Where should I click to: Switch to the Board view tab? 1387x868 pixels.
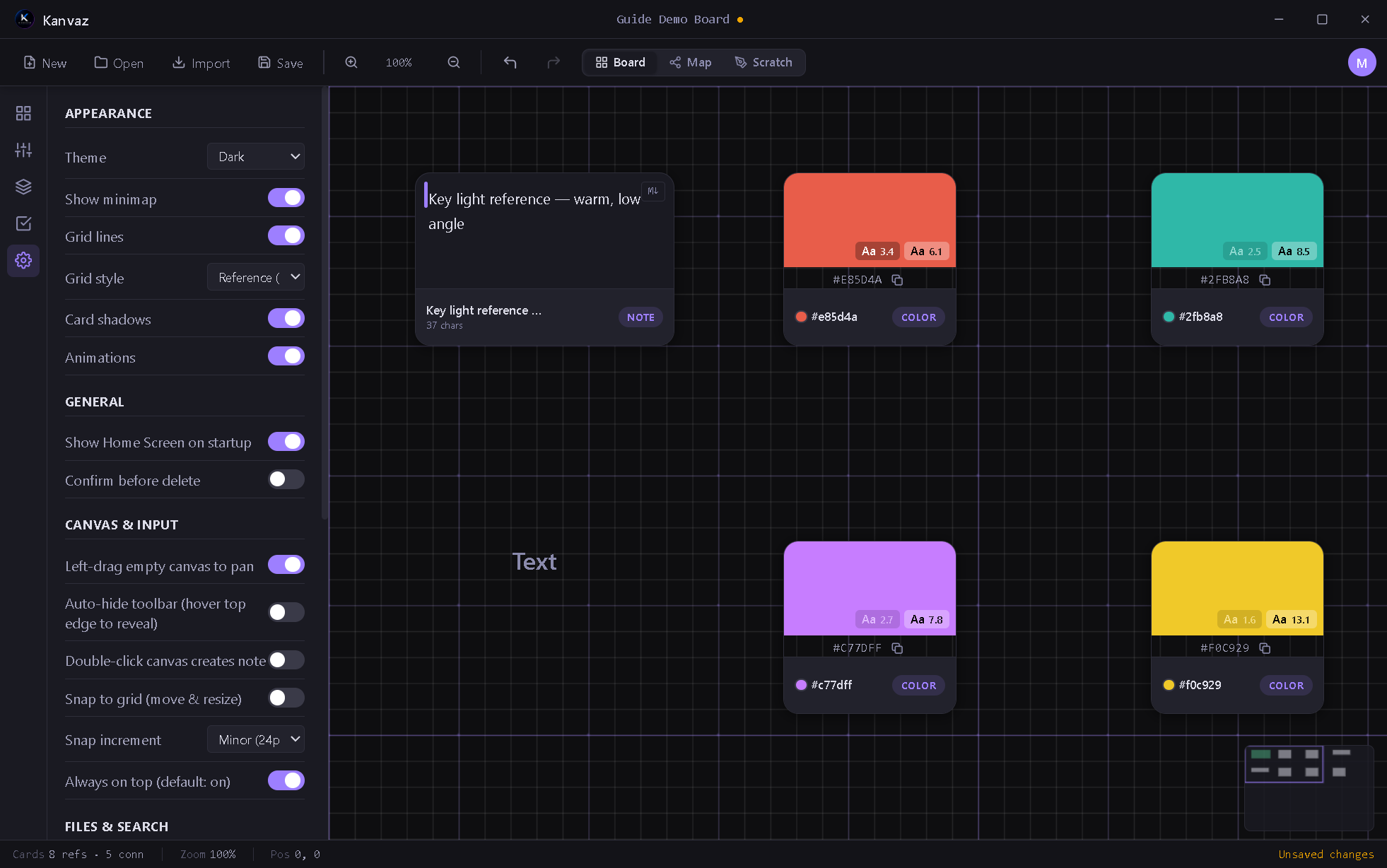coord(620,62)
